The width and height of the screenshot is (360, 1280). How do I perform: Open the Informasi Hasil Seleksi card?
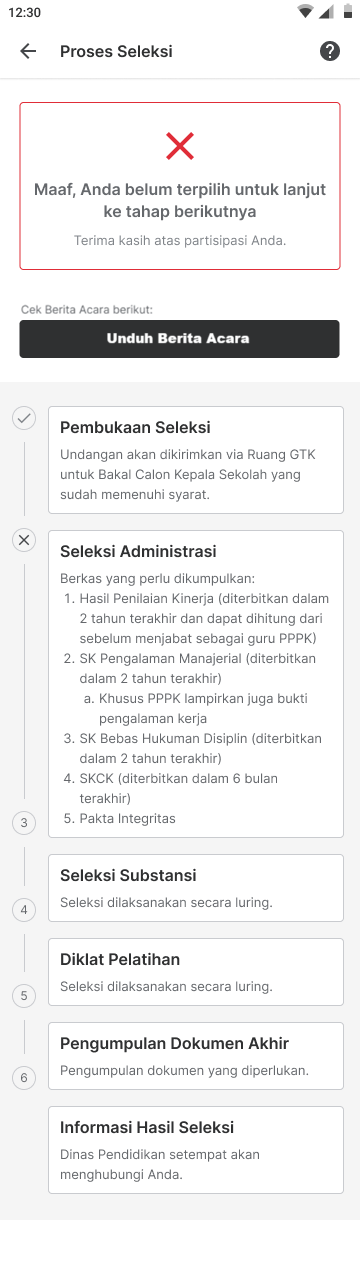pyautogui.click(x=196, y=1150)
